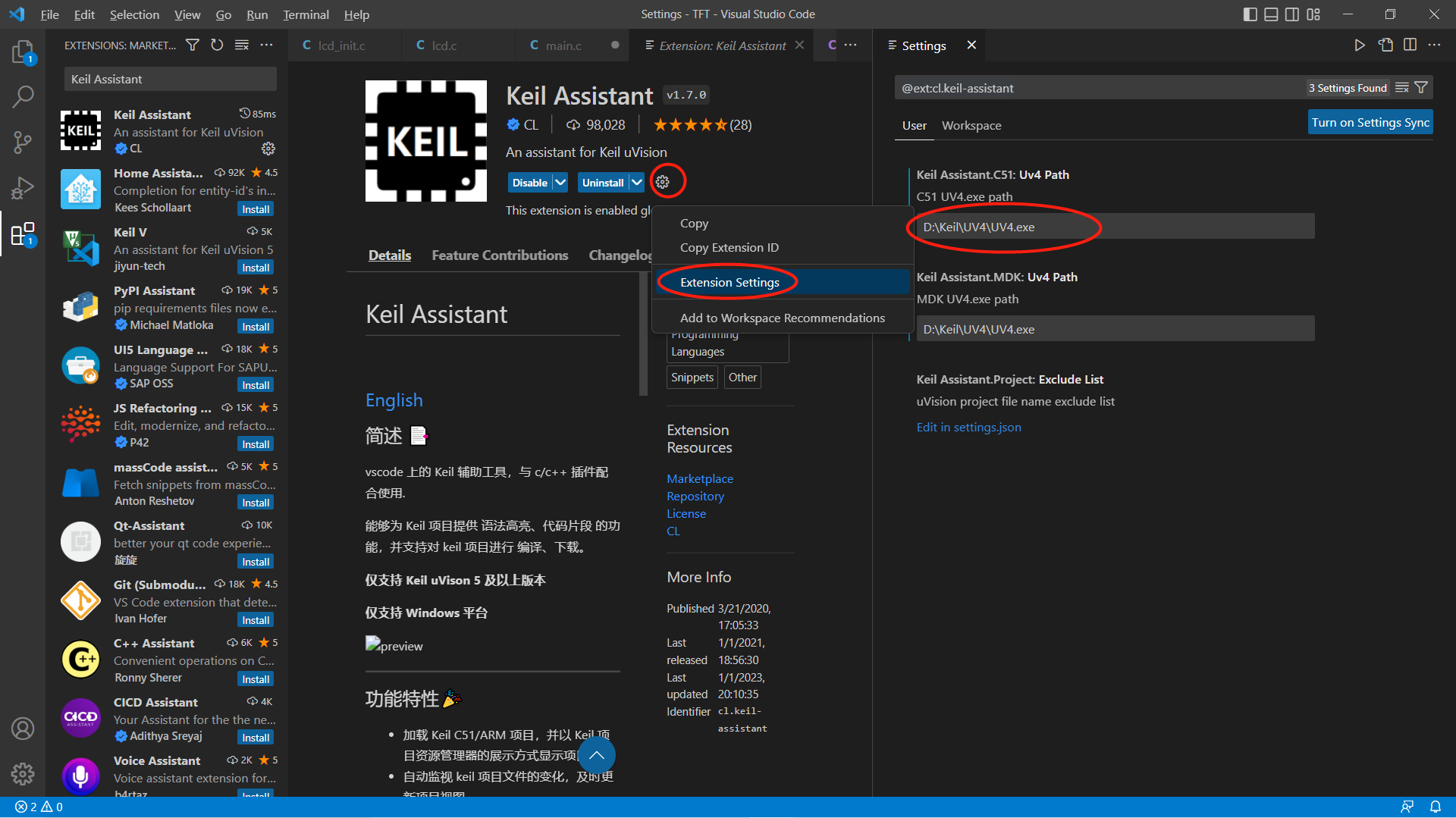Clear the settings search input
The image size is (1456, 818).
[x=1402, y=88]
